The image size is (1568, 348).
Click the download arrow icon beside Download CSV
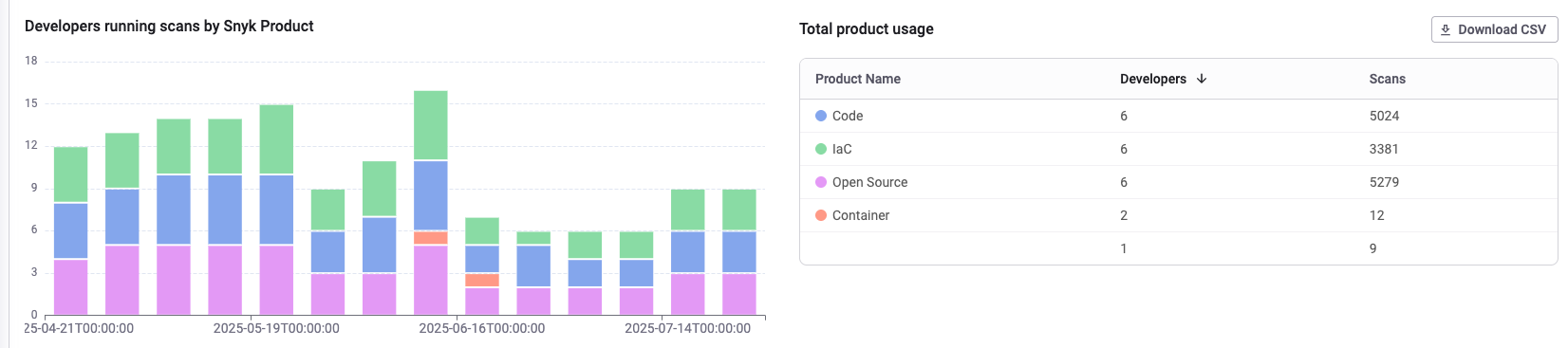coord(1446,29)
